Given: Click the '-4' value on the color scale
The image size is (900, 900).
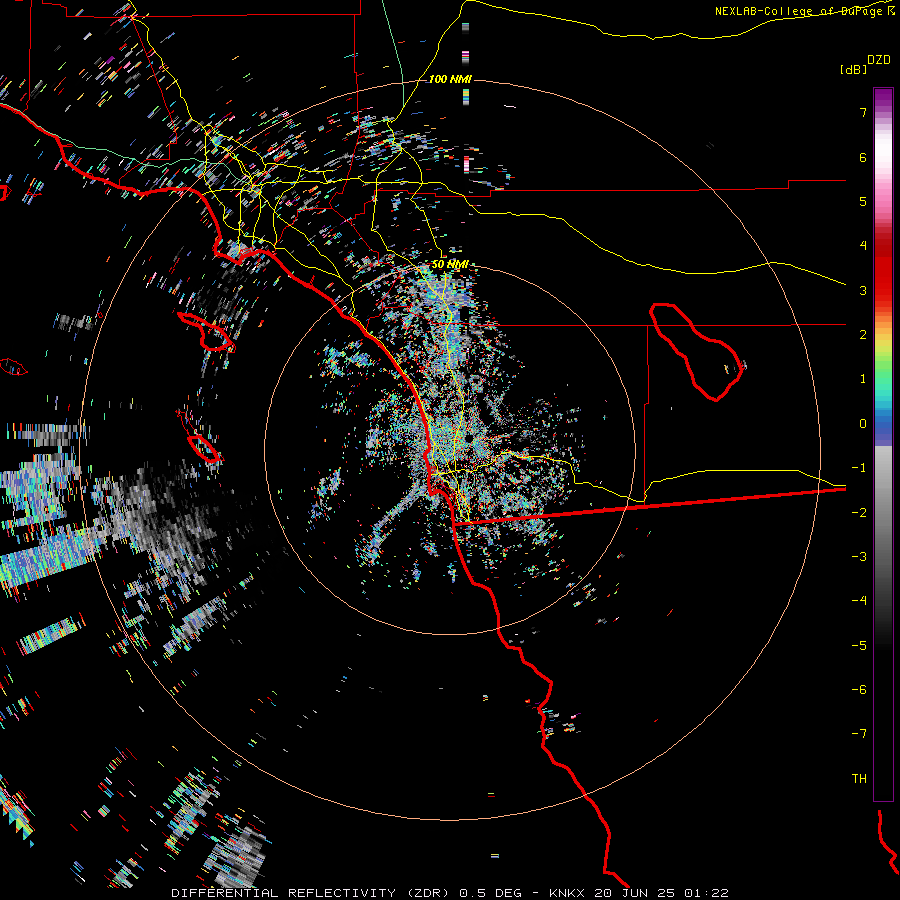Looking at the screenshot, I should point(859,601).
